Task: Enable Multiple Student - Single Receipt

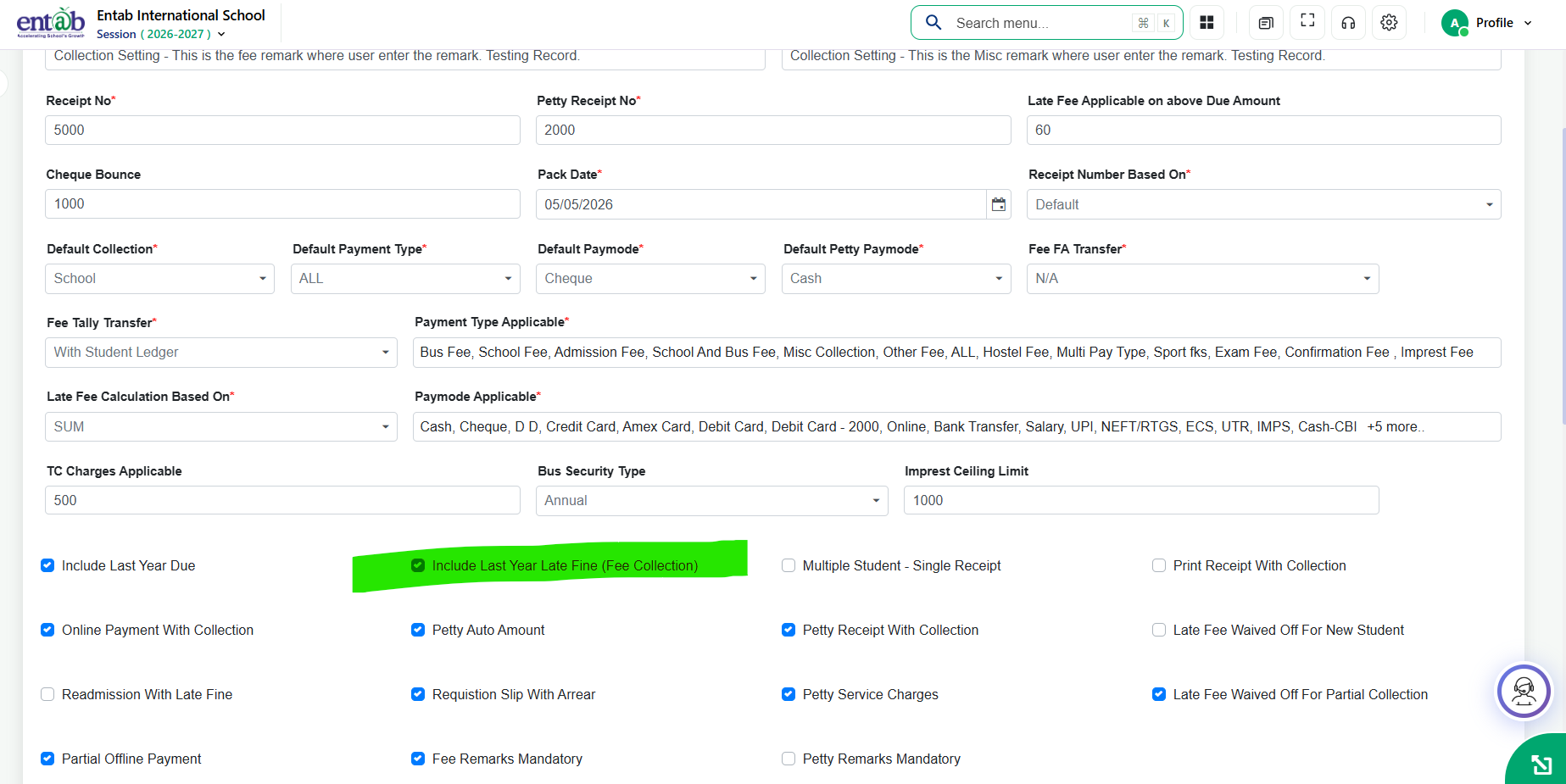Action: click(789, 565)
